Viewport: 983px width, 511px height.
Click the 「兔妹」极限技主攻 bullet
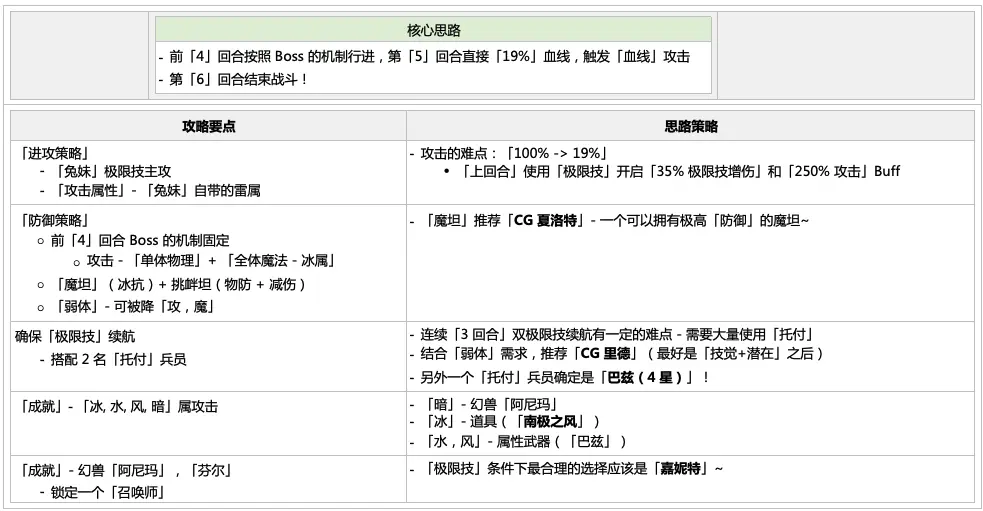click(x=105, y=171)
